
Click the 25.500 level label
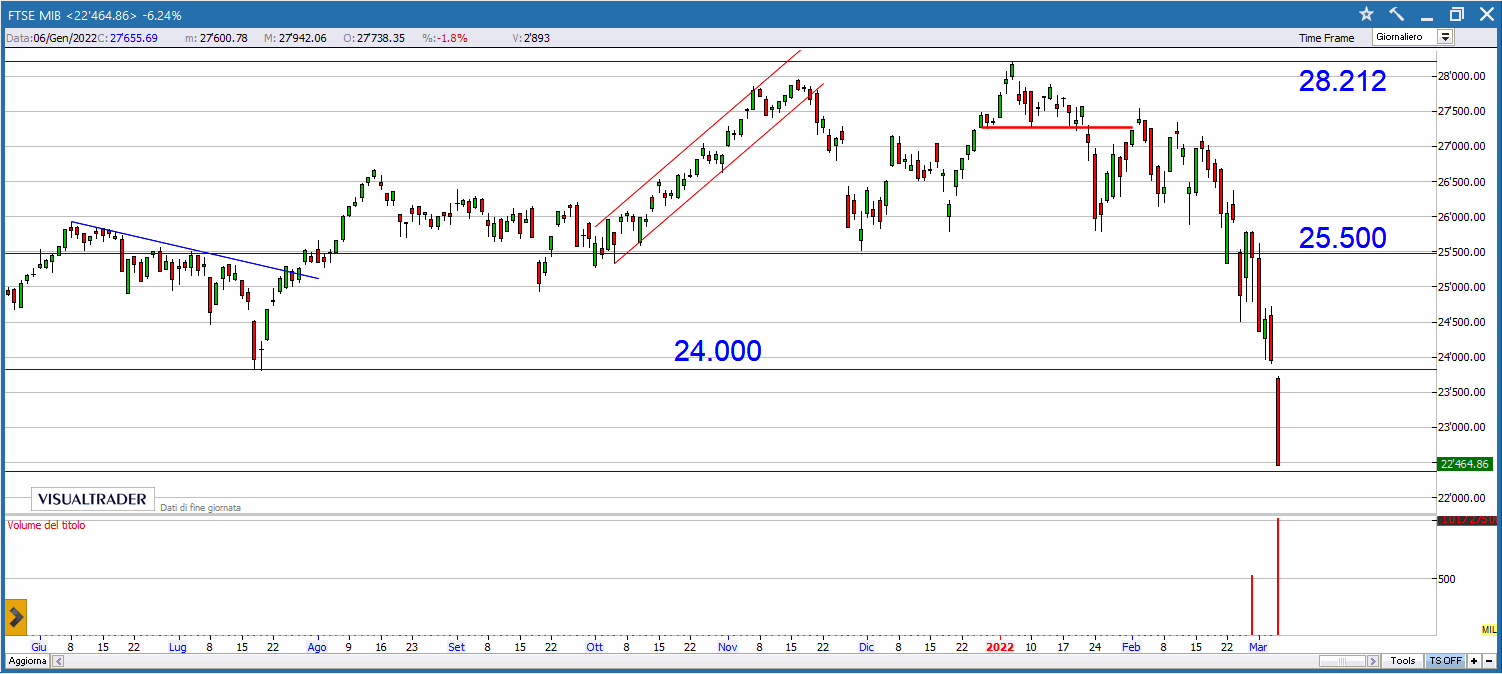pos(1342,238)
